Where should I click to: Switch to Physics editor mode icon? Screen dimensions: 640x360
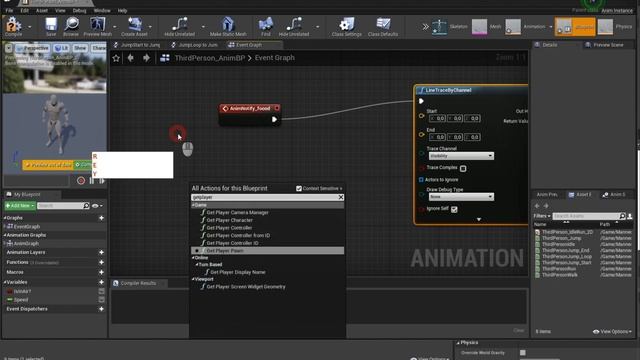(605, 27)
